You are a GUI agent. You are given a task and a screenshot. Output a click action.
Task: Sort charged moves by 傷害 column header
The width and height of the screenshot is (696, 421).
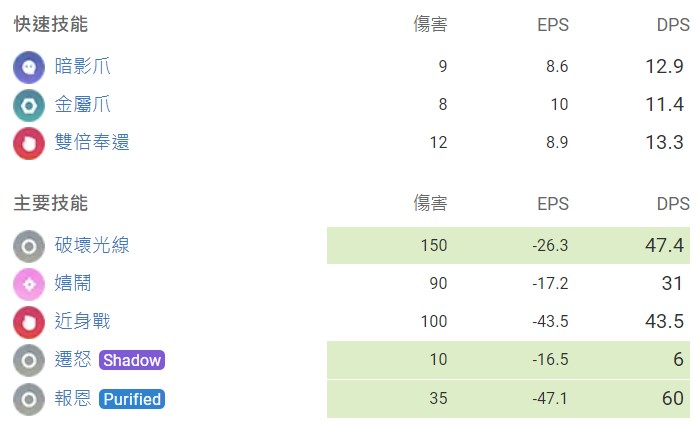coord(430,204)
